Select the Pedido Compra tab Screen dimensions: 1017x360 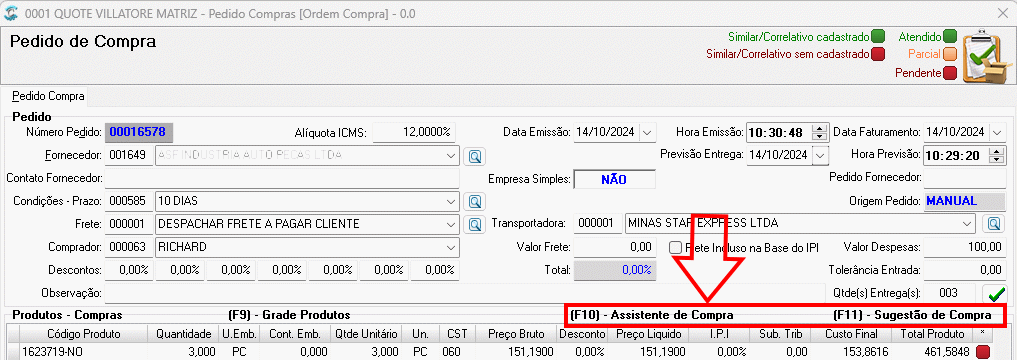[48, 96]
